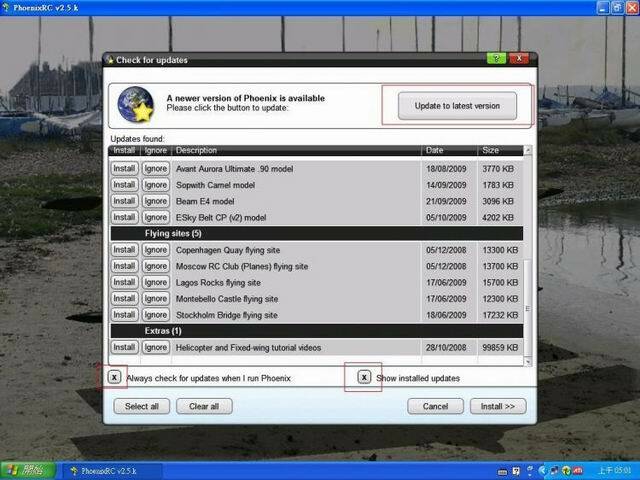Toggle Show installed updates checkbox
The width and height of the screenshot is (640, 480).
(364, 377)
